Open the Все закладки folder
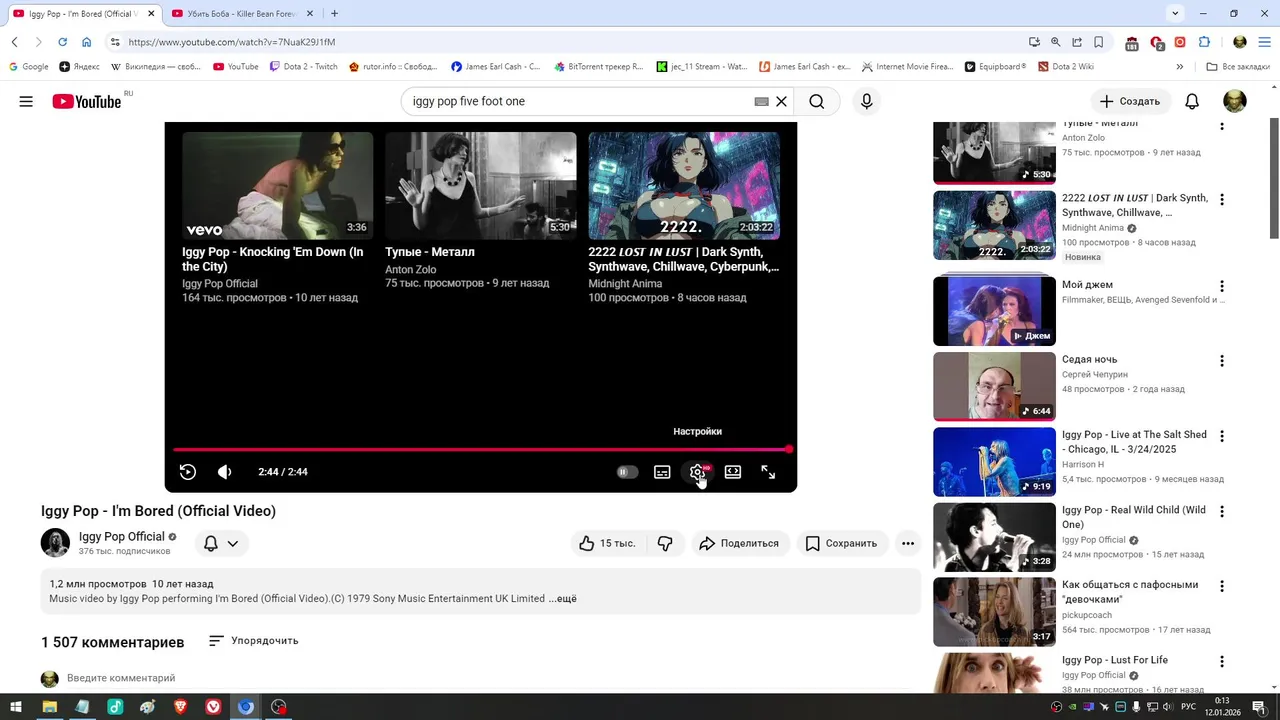Screen dimensions: 1280x720 click(x=1238, y=67)
